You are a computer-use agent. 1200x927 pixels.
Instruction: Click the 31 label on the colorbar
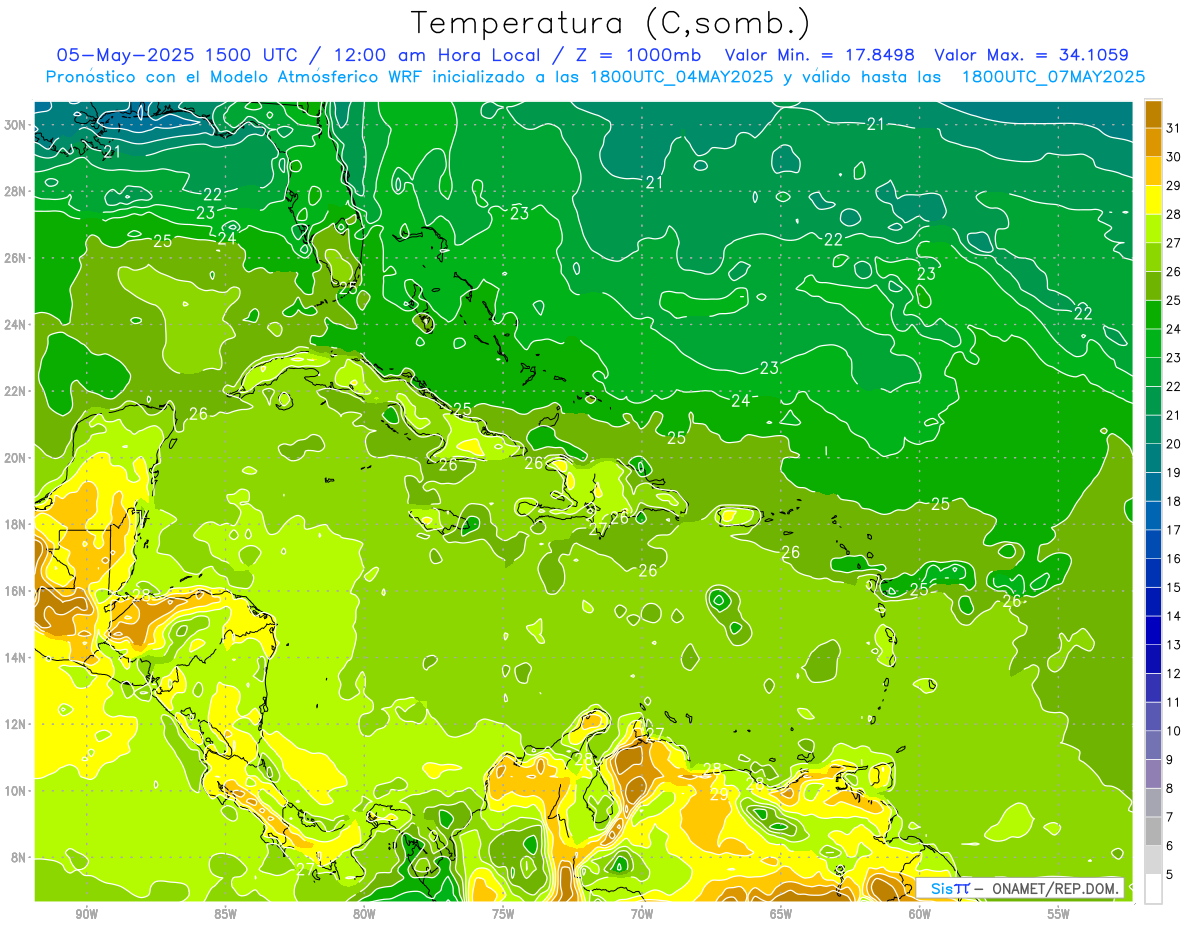1173,128
